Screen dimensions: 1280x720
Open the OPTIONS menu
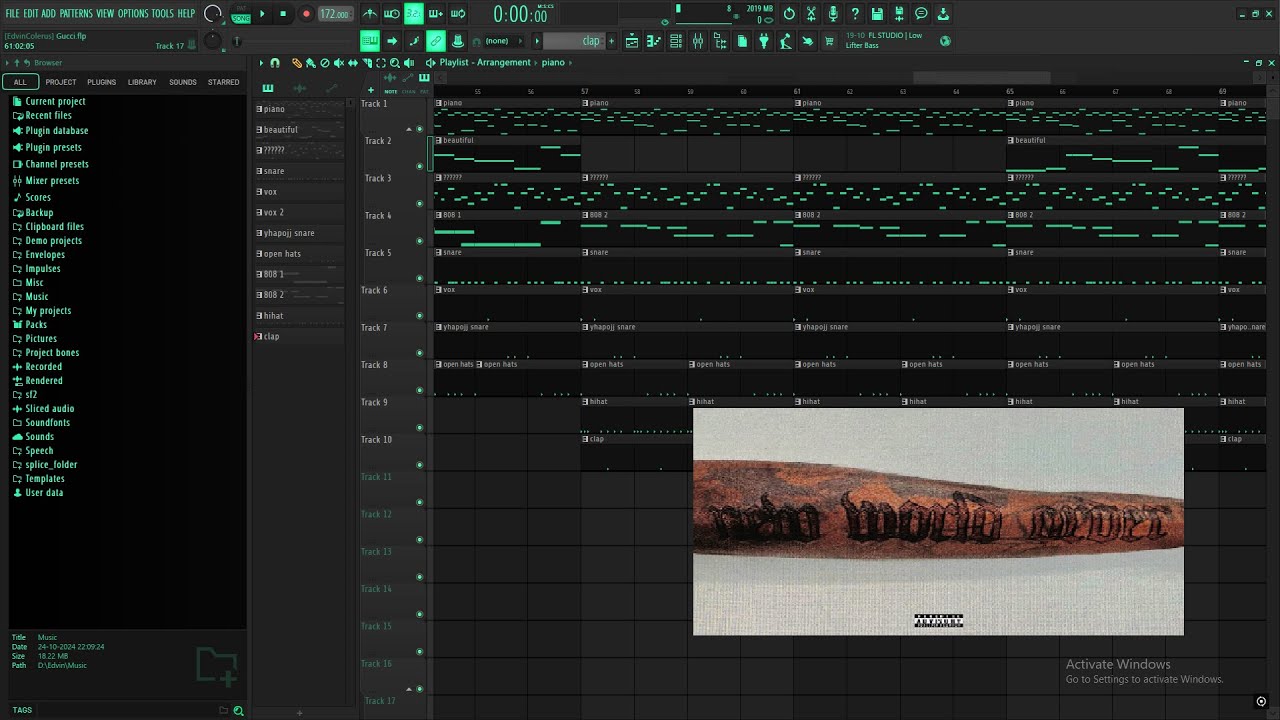pos(133,14)
